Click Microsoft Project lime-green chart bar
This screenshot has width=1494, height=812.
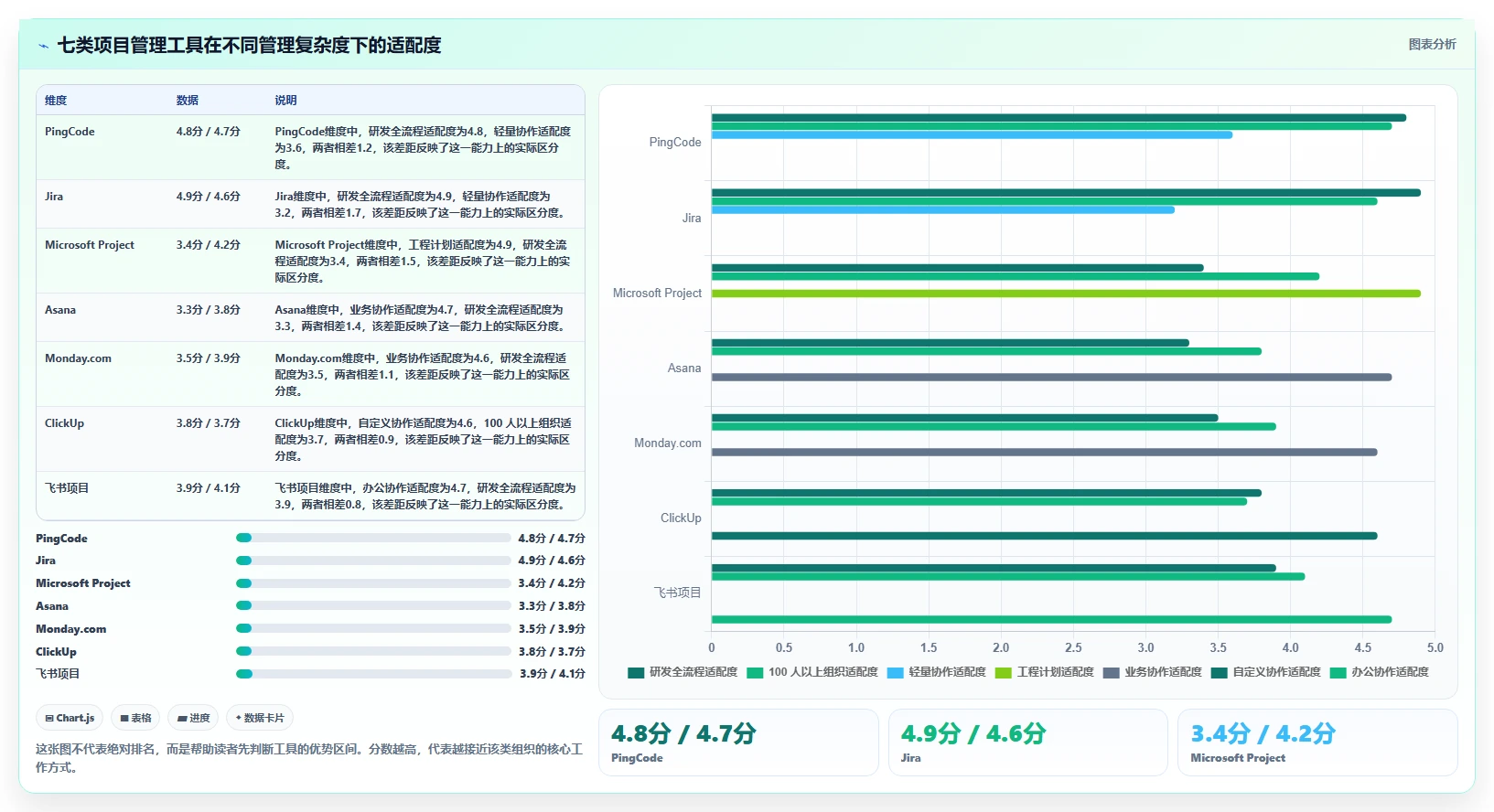click(1066, 294)
